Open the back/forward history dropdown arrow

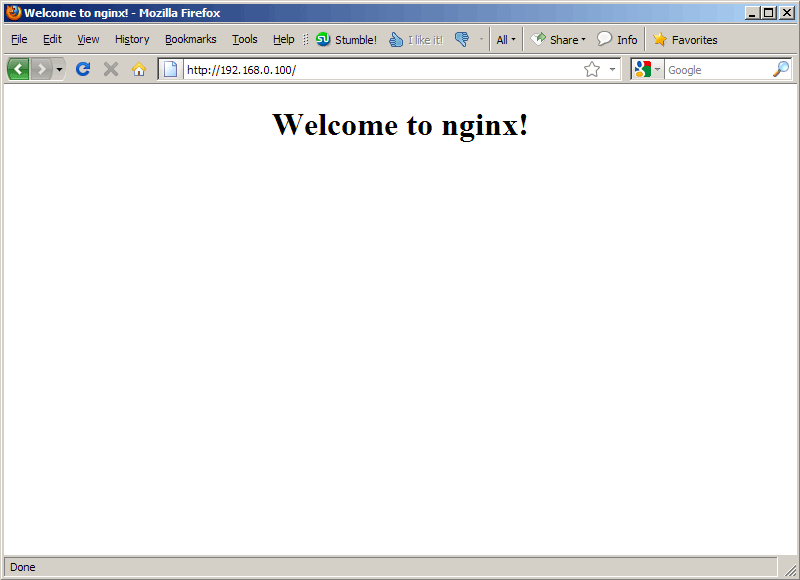pyautogui.click(x=59, y=69)
